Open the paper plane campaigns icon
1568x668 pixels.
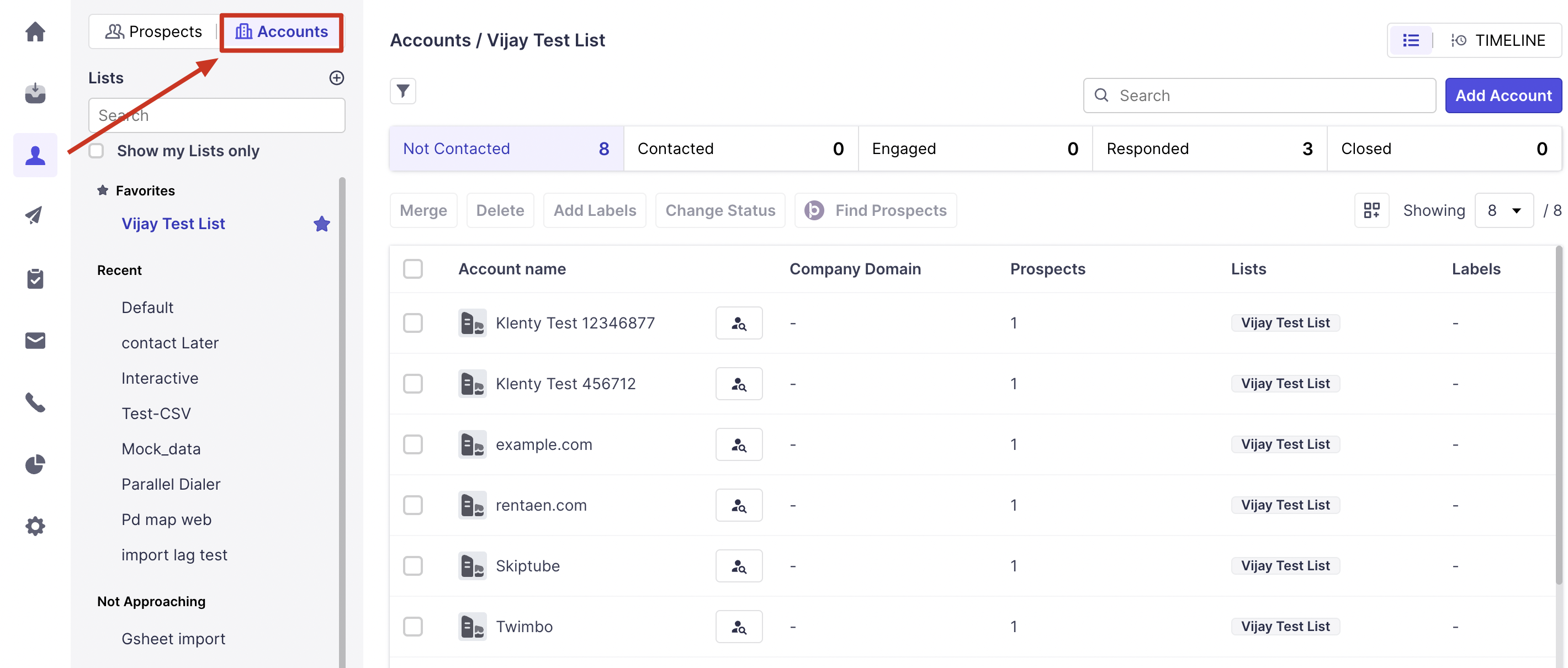(35, 215)
